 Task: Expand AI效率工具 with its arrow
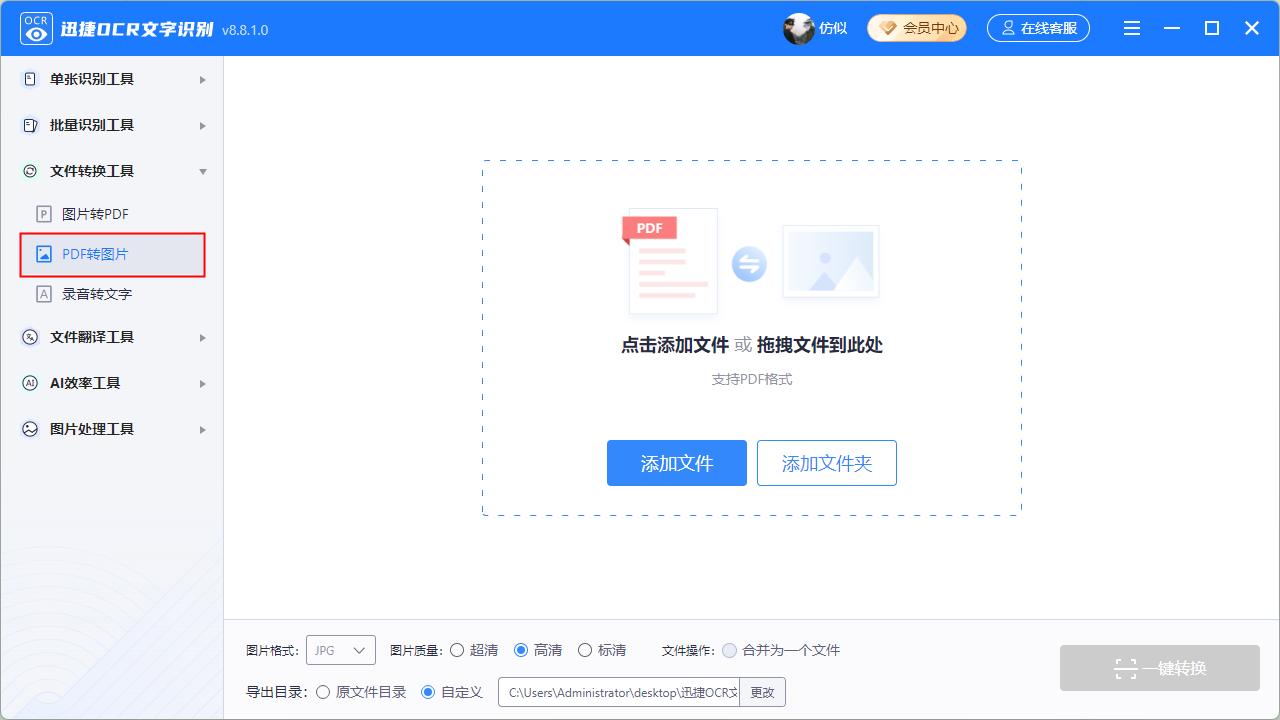pos(203,383)
